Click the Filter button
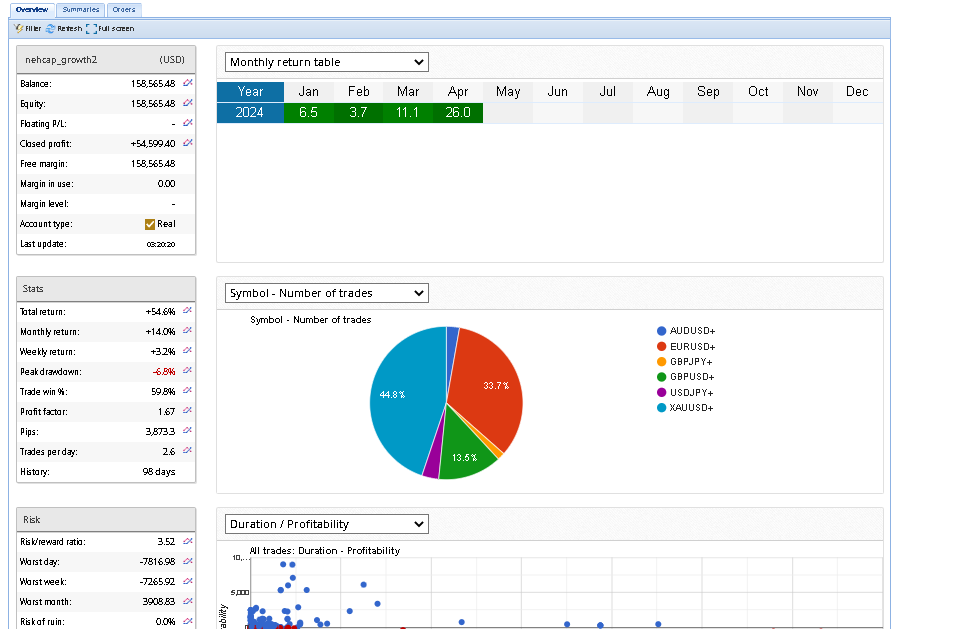Screen dimensions: 968x629 point(28,29)
